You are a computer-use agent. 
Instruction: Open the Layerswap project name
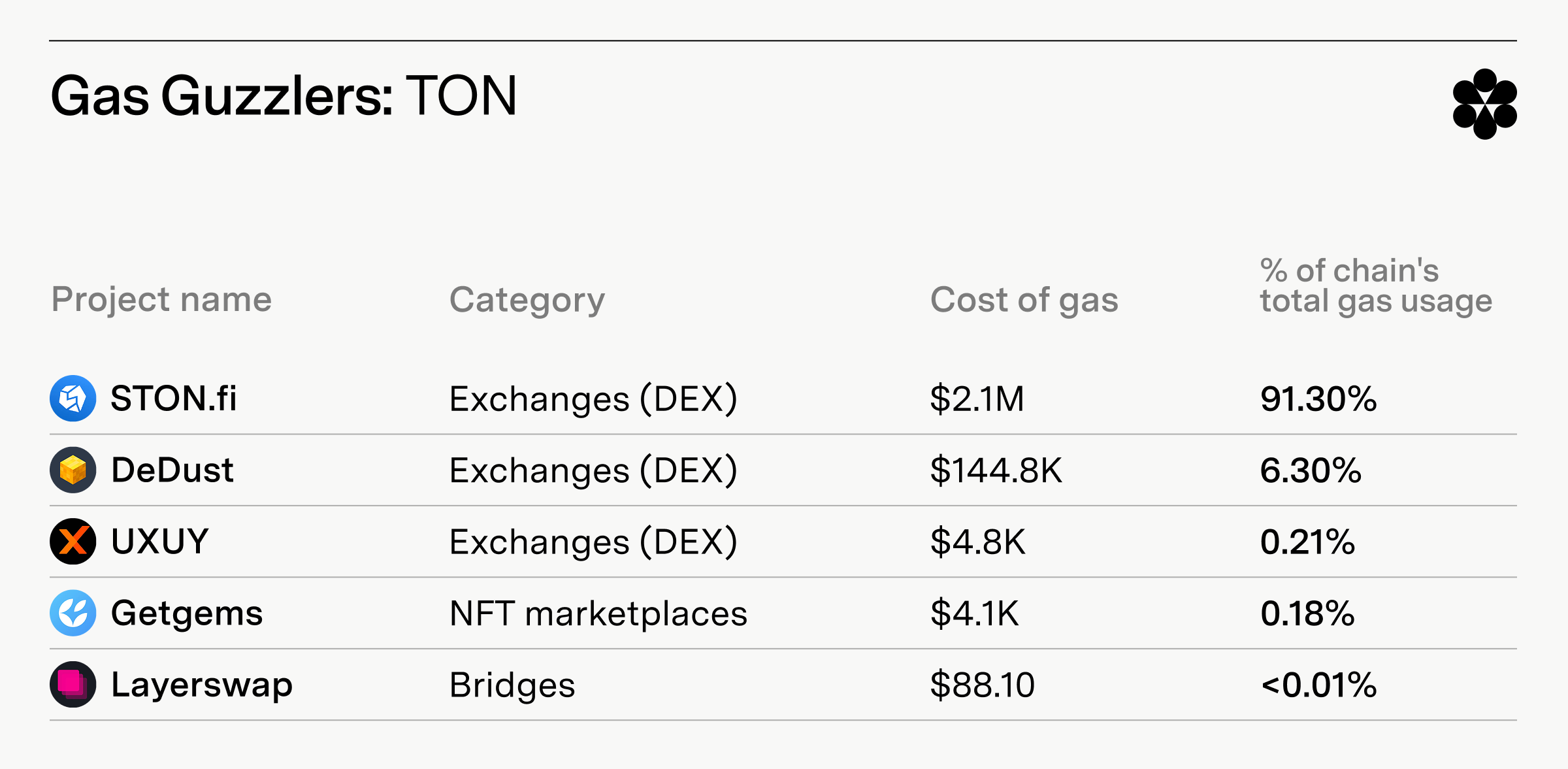coord(202,685)
